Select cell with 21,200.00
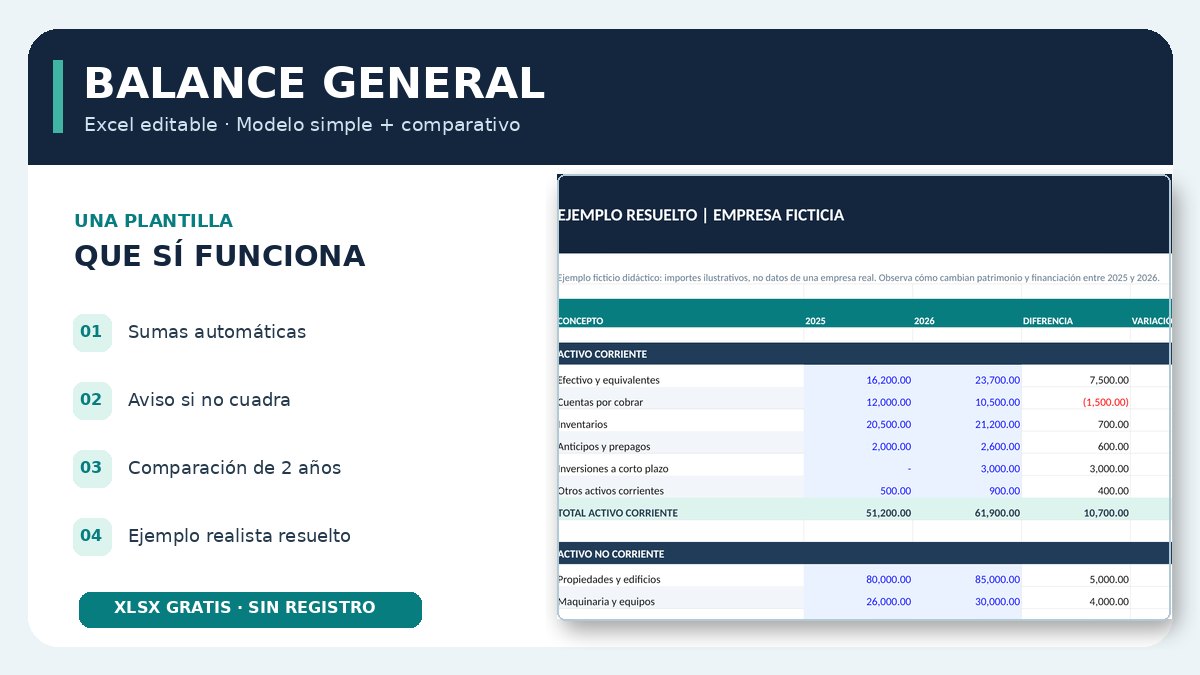1200x675 pixels. tap(967, 424)
